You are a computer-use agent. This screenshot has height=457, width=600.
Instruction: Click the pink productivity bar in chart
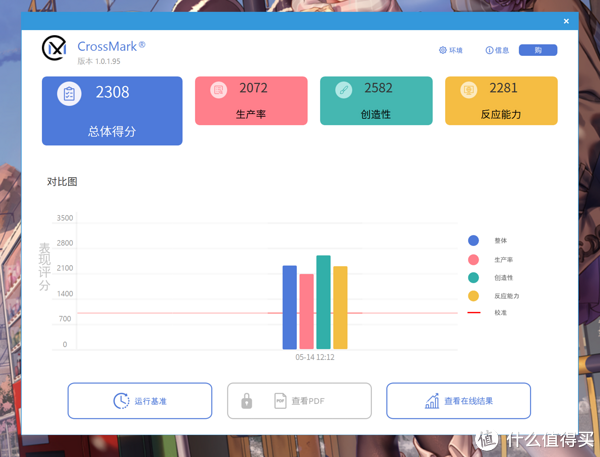pyautogui.click(x=307, y=312)
